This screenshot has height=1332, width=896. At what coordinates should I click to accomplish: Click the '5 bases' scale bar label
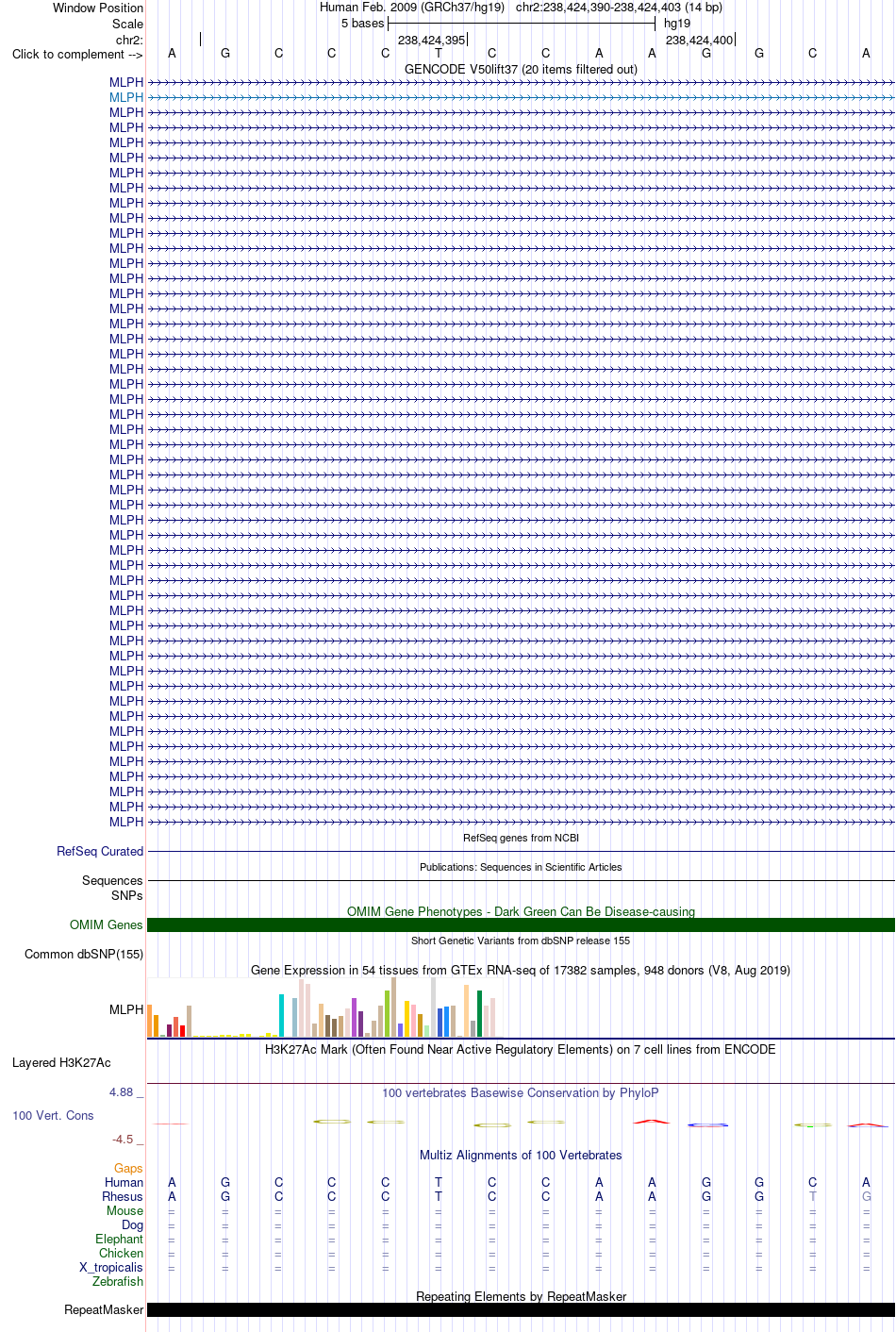pos(362,24)
